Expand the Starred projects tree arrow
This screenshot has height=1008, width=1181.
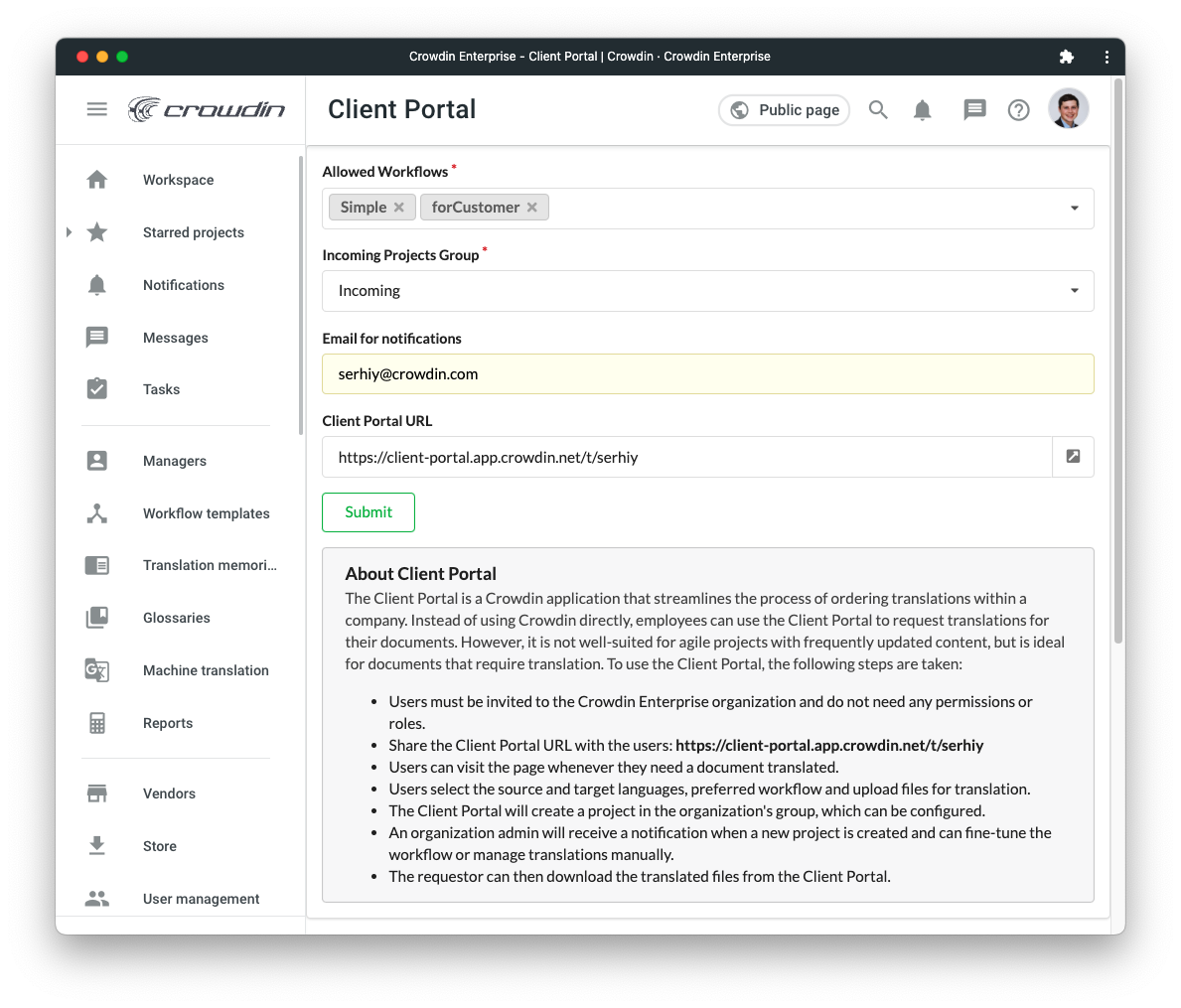tap(69, 231)
